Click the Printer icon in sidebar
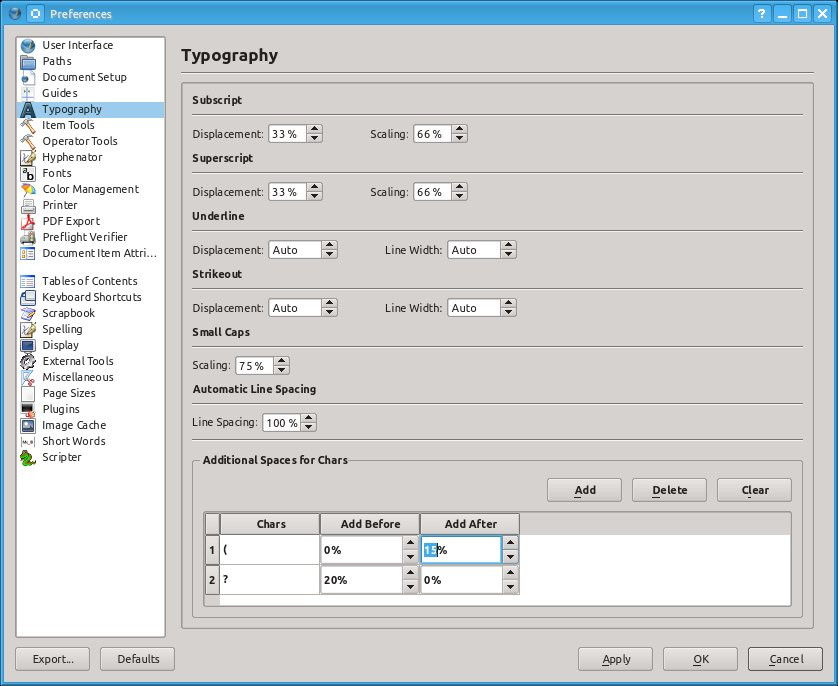The height and width of the screenshot is (686, 838). click(x=28, y=205)
